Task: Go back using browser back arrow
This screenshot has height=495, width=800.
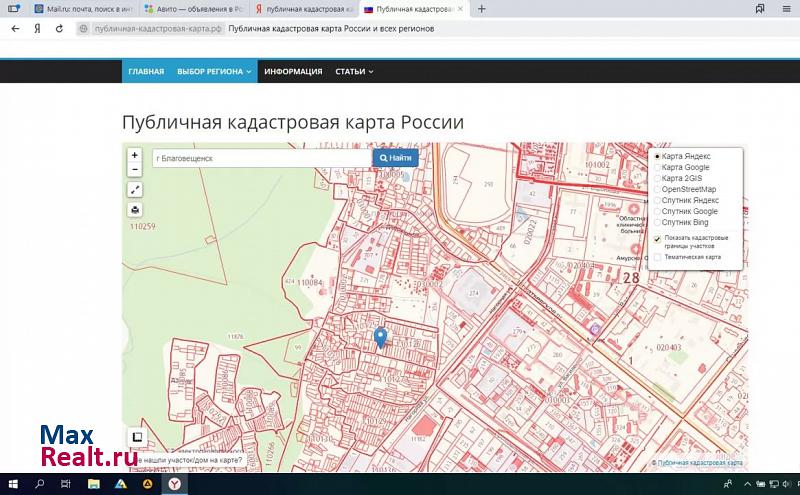Action: coord(14,29)
